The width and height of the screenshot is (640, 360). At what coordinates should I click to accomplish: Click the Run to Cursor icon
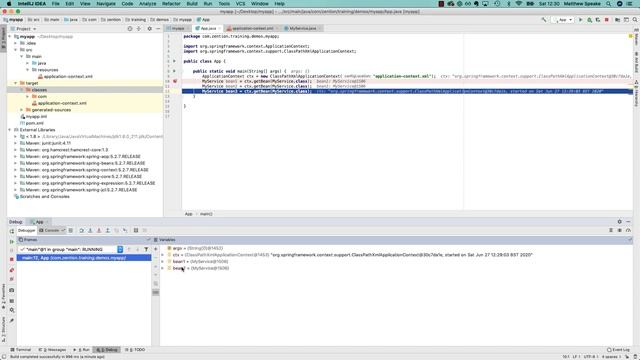click(x=125, y=231)
